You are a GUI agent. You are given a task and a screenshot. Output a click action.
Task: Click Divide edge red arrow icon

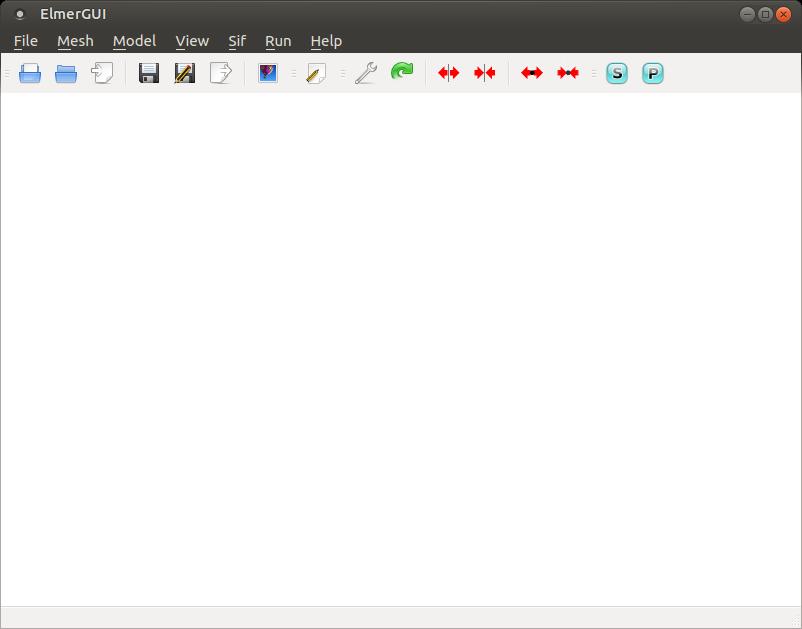pyautogui.click(x=532, y=73)
